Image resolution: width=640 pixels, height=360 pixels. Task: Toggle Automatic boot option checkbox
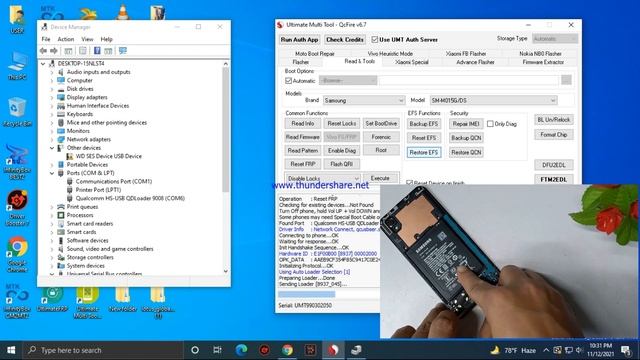(x=289, y=81)
